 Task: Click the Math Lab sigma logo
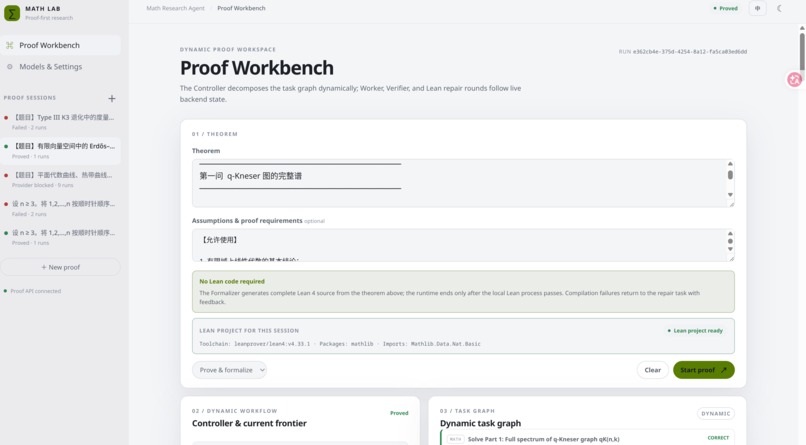pyautogui.click(x=12, y=13)
